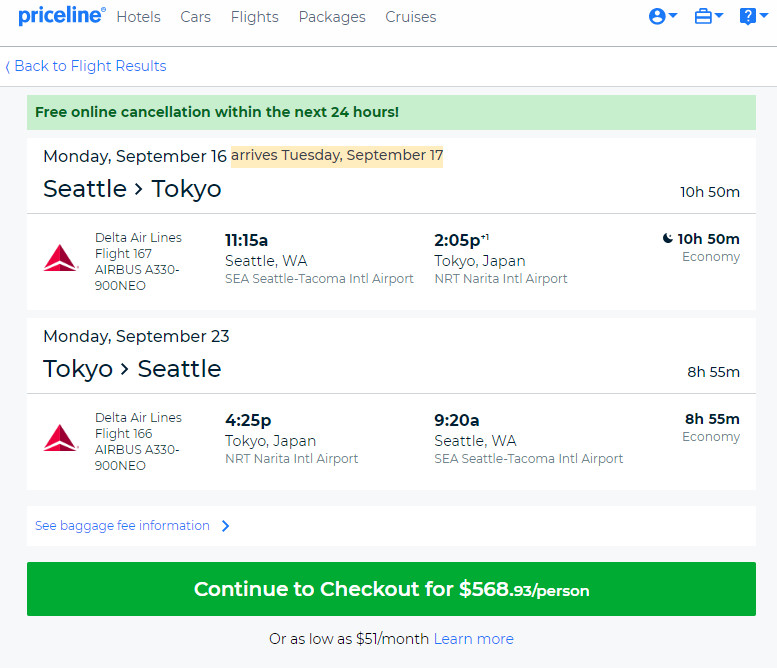Click Continue to Checkout for $568.93
The image size is (777, 668).
[x=391, y=589]
